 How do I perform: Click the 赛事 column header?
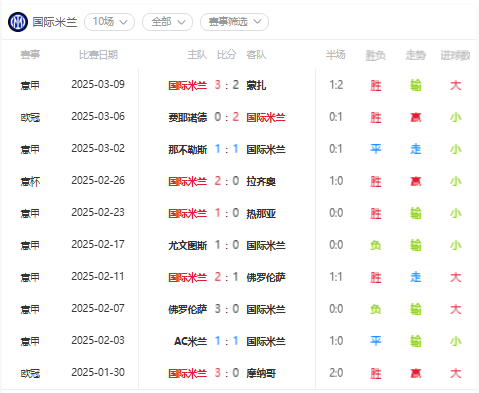pos(30,55)
